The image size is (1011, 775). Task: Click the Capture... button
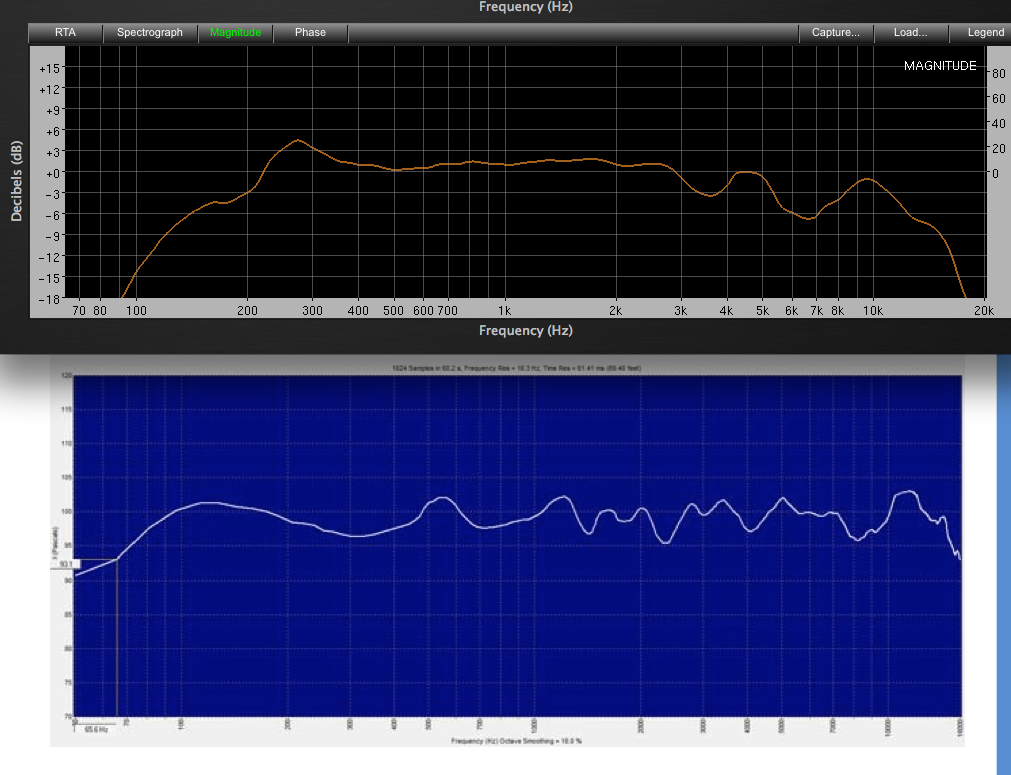[836, 33]
